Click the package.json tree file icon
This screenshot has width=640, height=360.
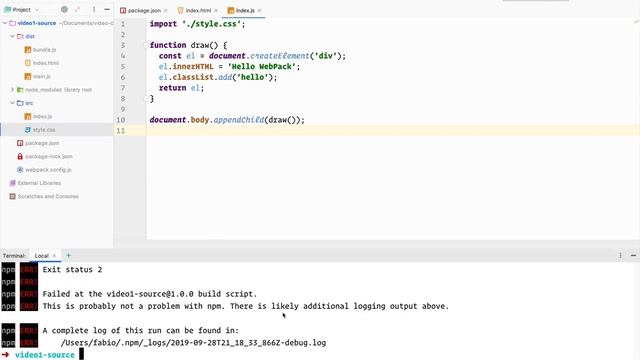click(20, 143)
